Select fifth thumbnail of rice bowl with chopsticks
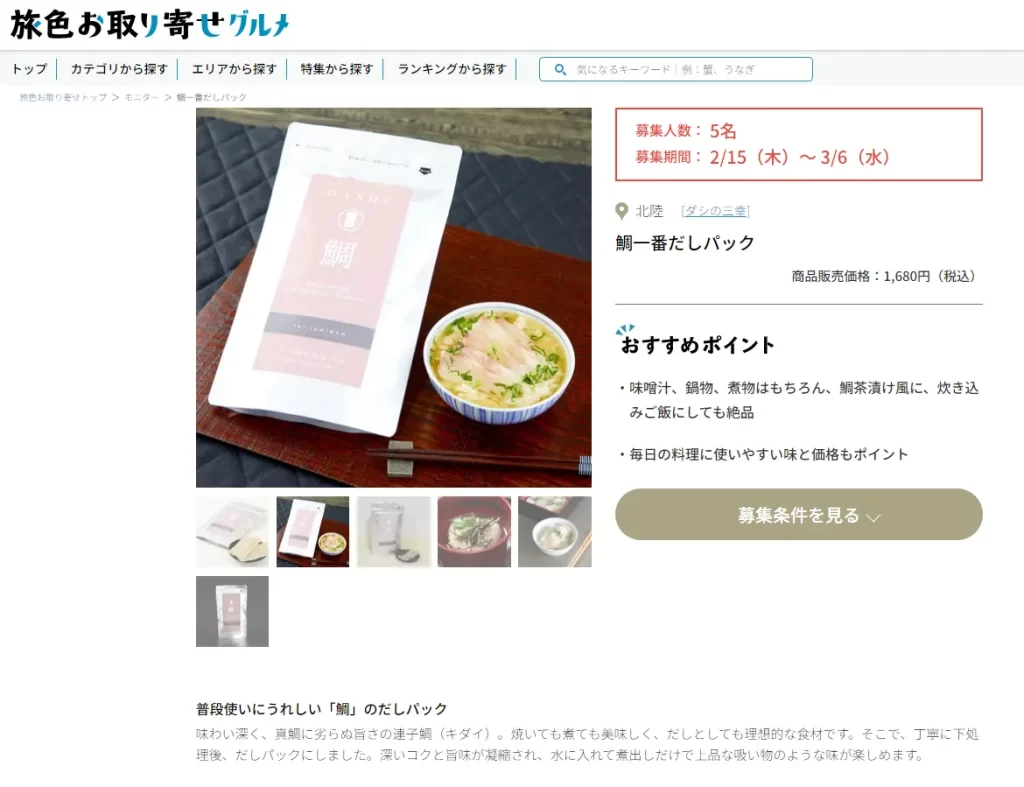Screen dimensions: 1024x787 point(554,532)
